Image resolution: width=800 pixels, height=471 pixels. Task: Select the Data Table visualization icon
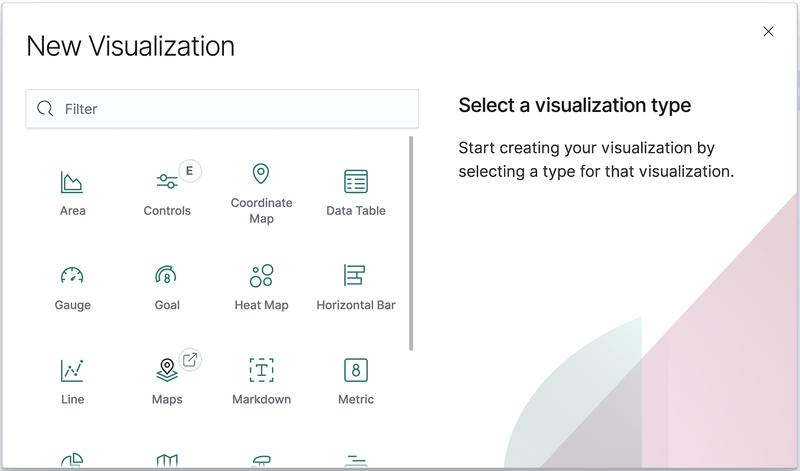pos(356,182)
